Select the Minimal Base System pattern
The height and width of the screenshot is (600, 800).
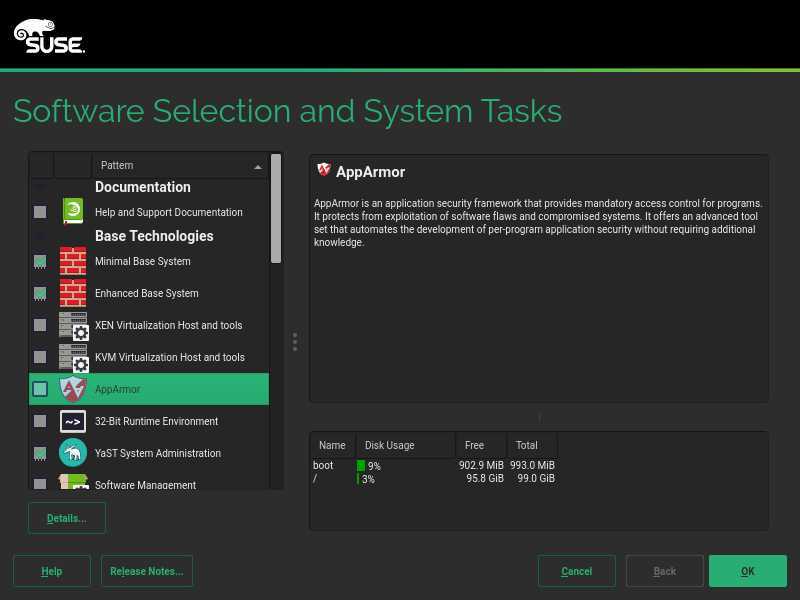(149, 261)
